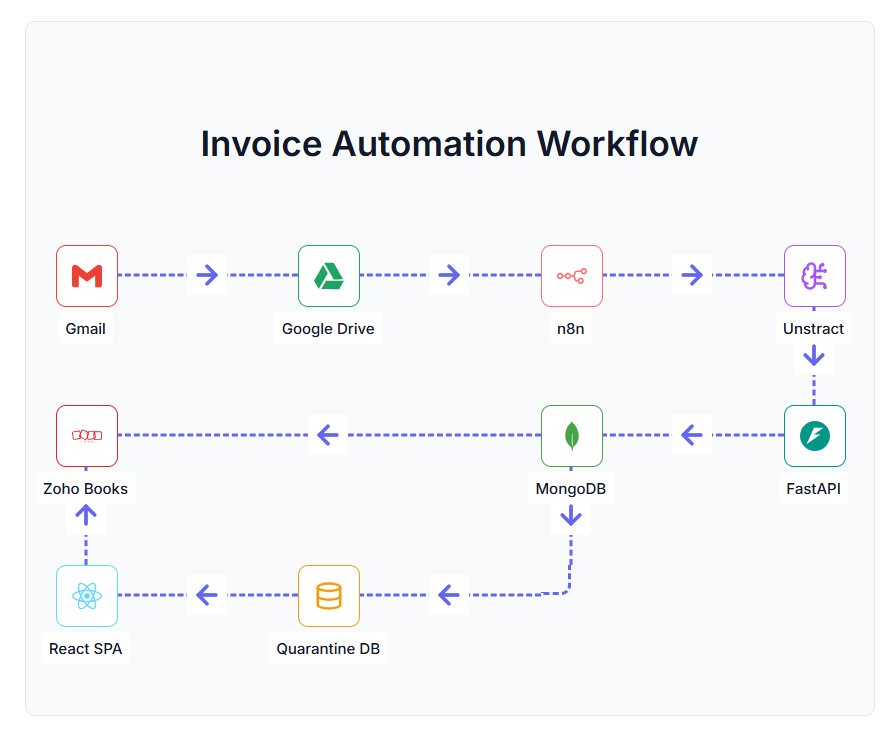Click the up arrow from React SPA to Zoho Books
Image resolution: width=895 pixels, height=734 pixels.
(86, 515)
